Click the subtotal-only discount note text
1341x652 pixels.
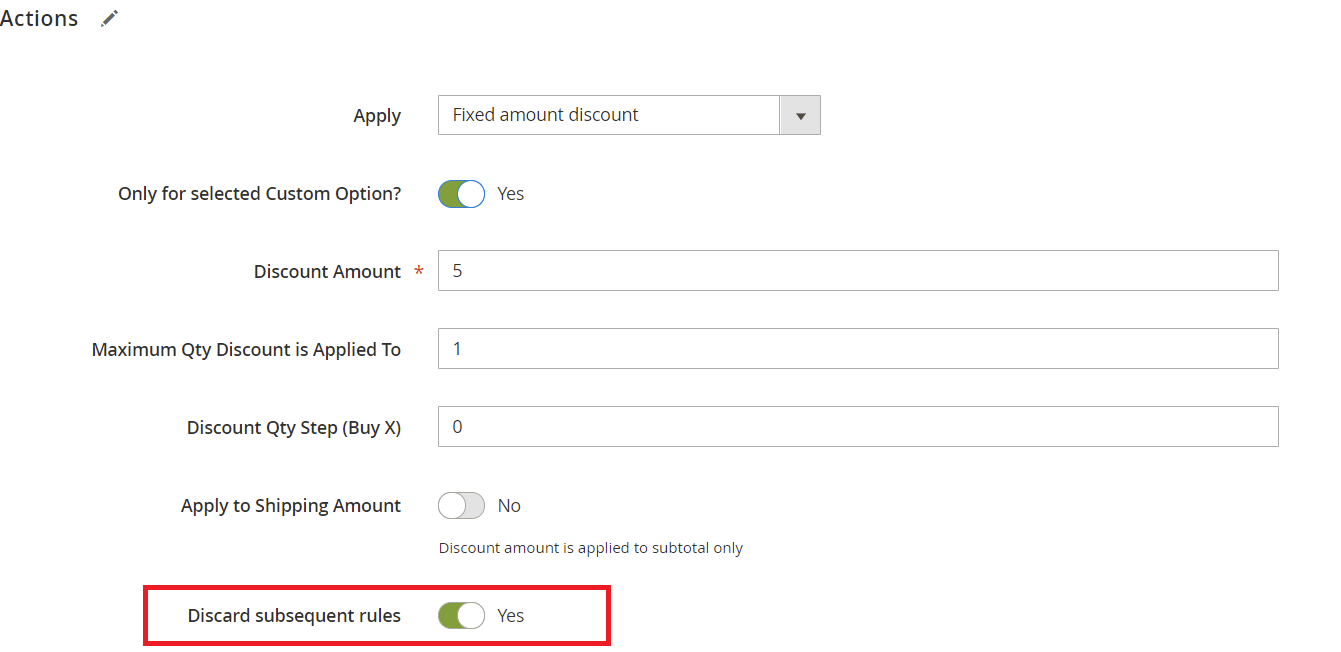(x=590, y=548)
